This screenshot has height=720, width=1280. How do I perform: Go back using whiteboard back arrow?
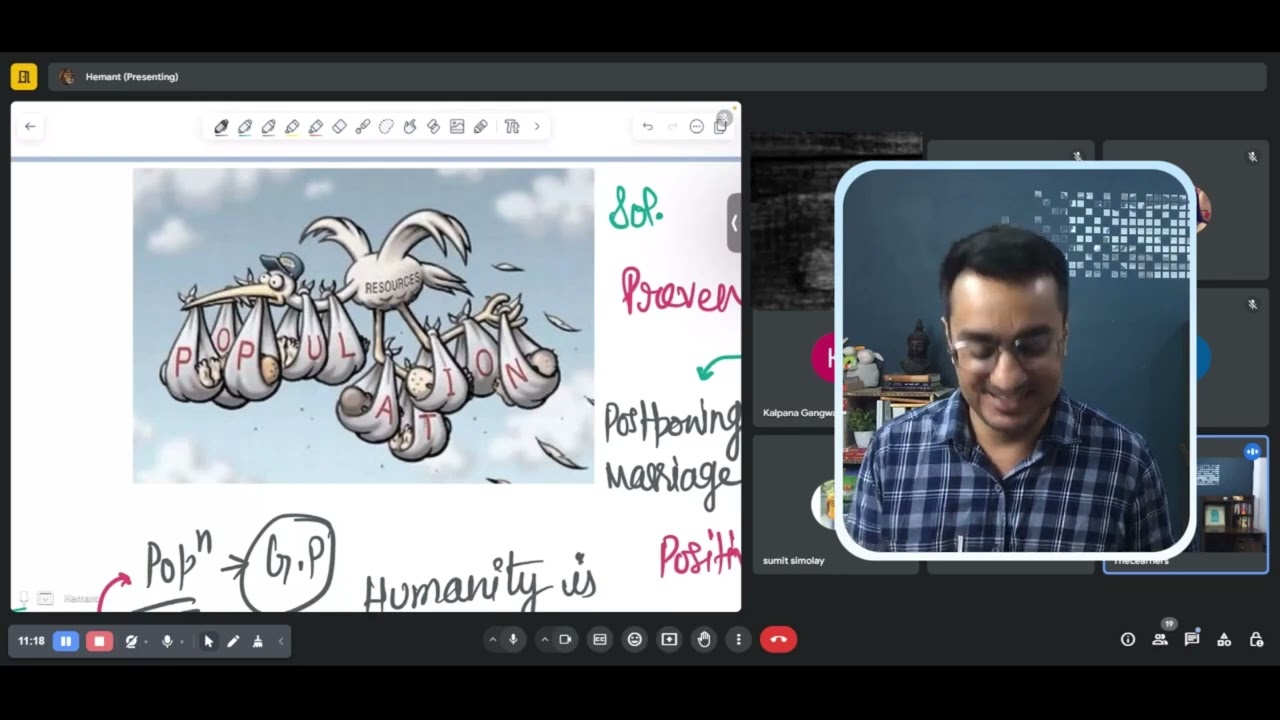click(30, 126)
